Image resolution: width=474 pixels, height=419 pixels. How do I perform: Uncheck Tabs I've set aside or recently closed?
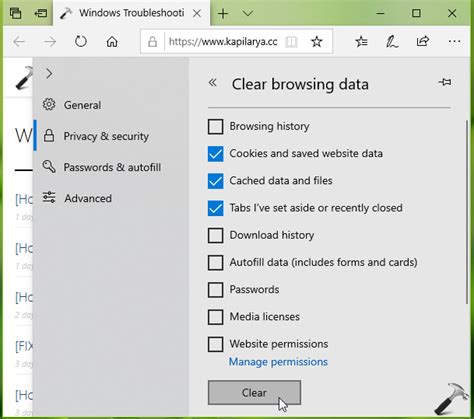coord(215,208)
